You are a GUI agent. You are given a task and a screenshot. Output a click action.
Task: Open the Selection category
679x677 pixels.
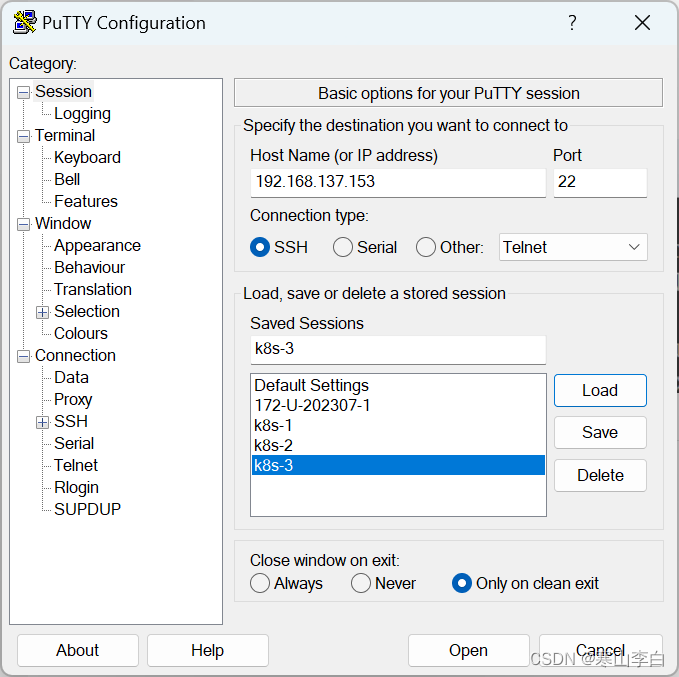(87, 311)
